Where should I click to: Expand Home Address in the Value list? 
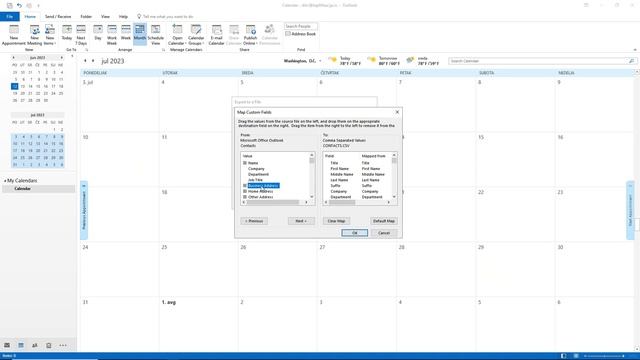245,191
